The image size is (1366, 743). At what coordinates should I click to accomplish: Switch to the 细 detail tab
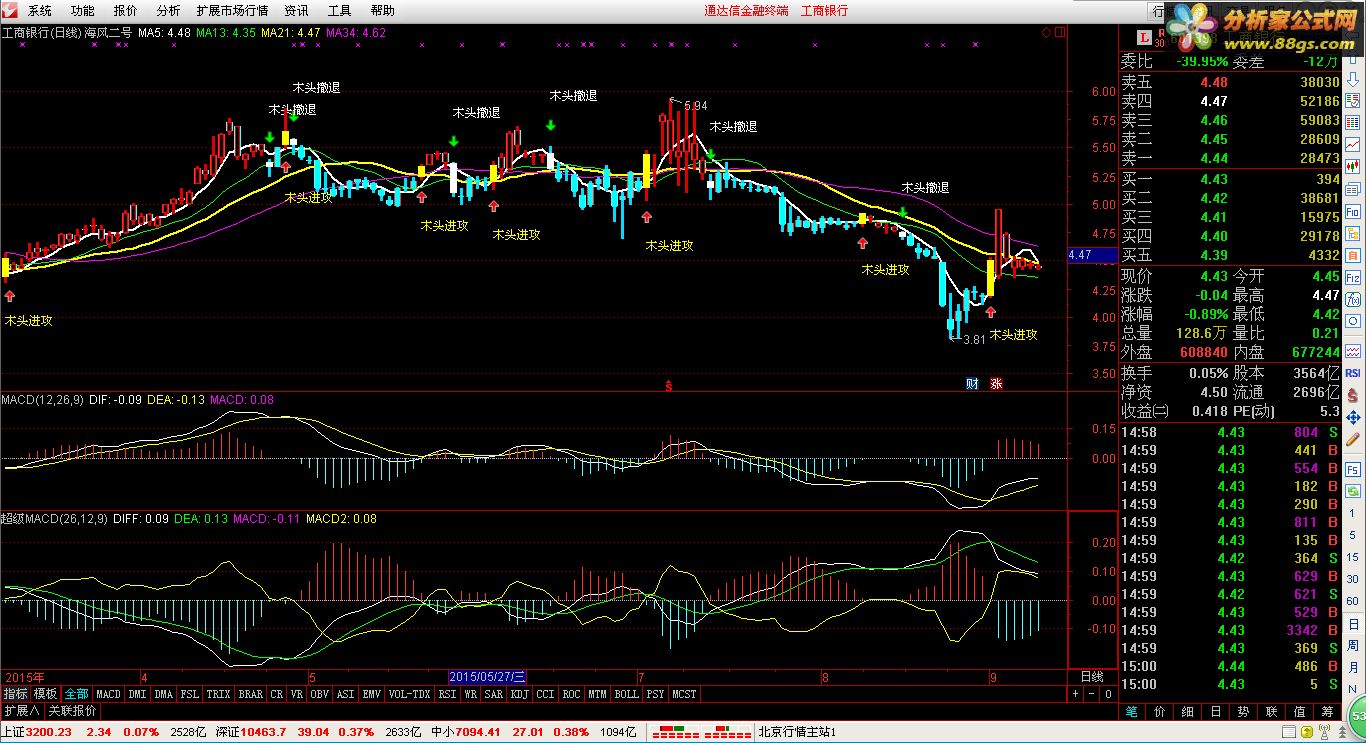pyautogui.click(x=1188, y=712)
